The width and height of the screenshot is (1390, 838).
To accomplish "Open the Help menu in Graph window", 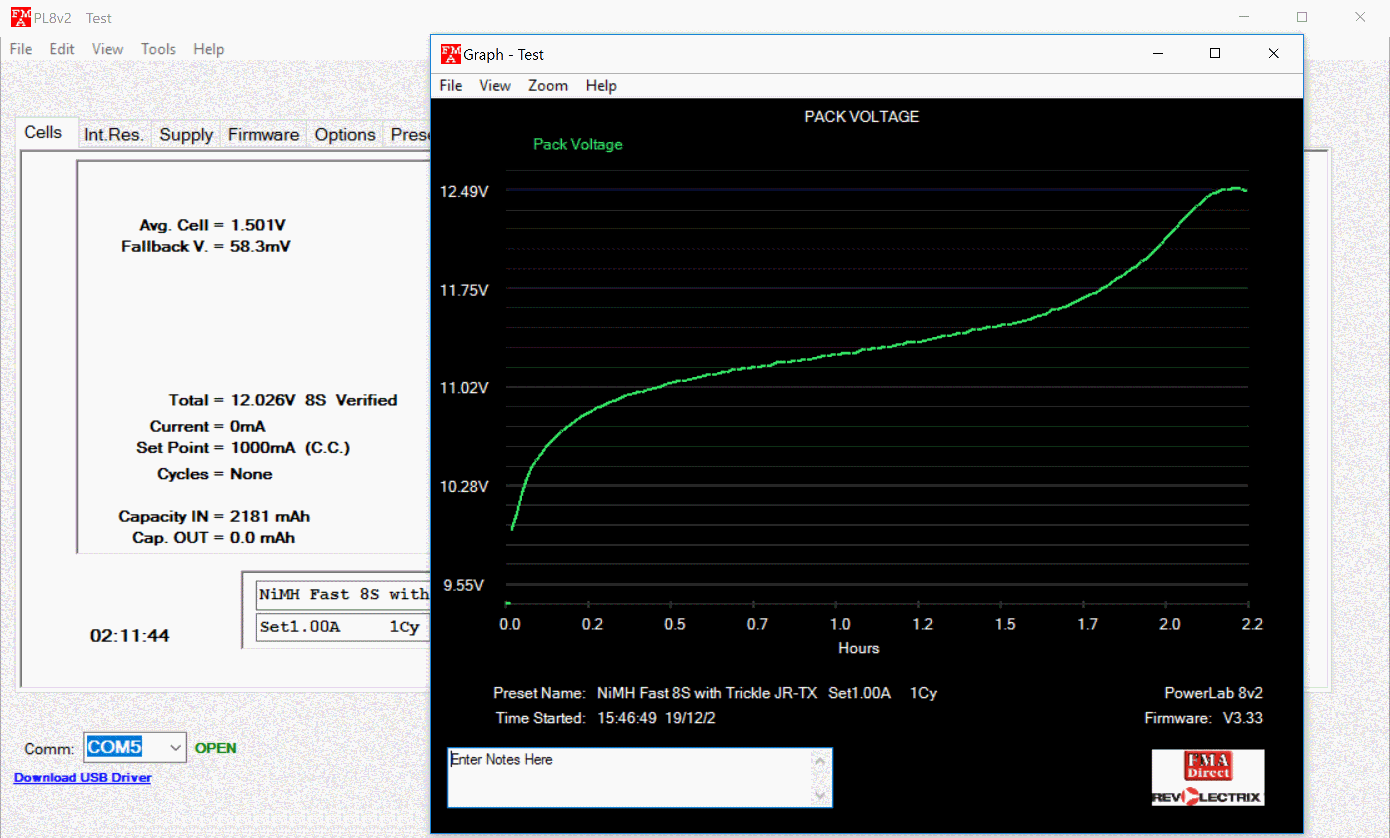I will tap(601, 86).
